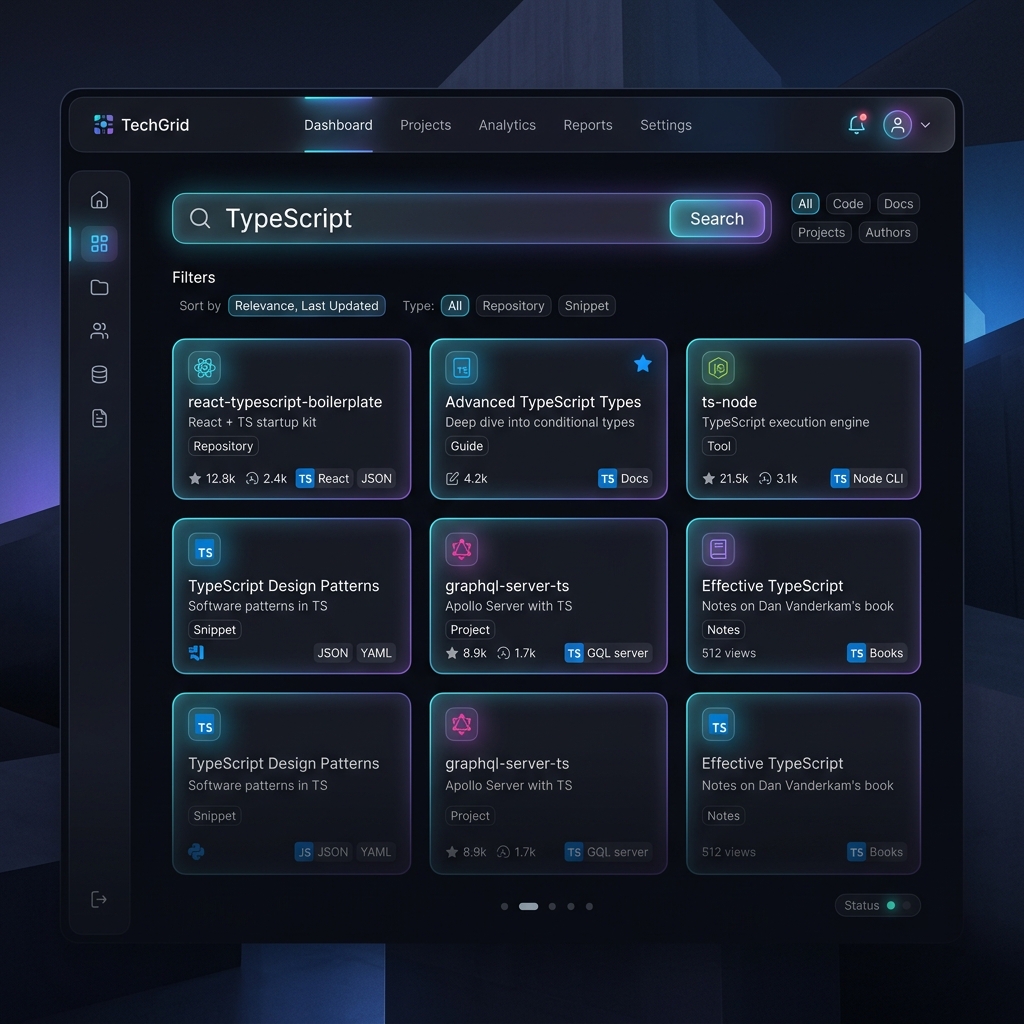Click the logout icon in sidebar
Image resolution: width=1024 pixels, height=1024 pixels.
tap(99, 899)
